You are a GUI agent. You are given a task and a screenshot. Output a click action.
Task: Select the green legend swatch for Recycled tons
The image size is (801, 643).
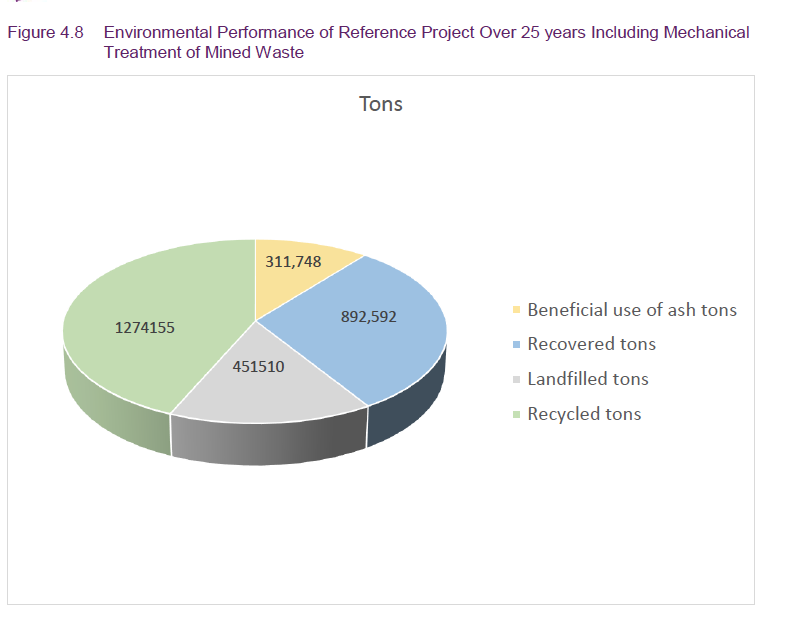(516, 415)
